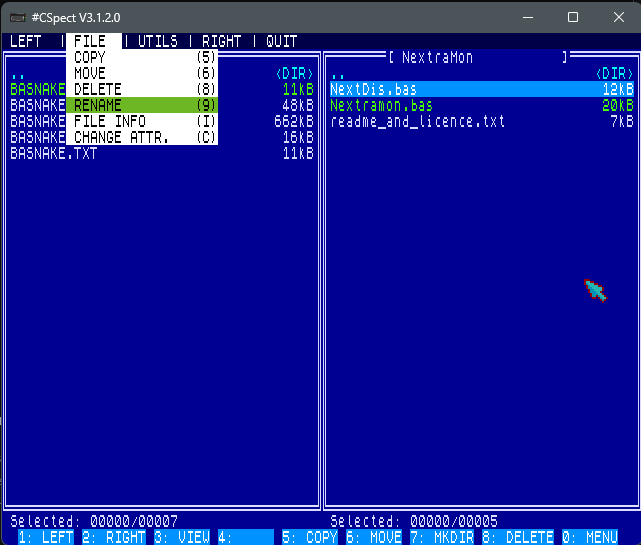Select the Nextramon.bas file

click(482, 105)
